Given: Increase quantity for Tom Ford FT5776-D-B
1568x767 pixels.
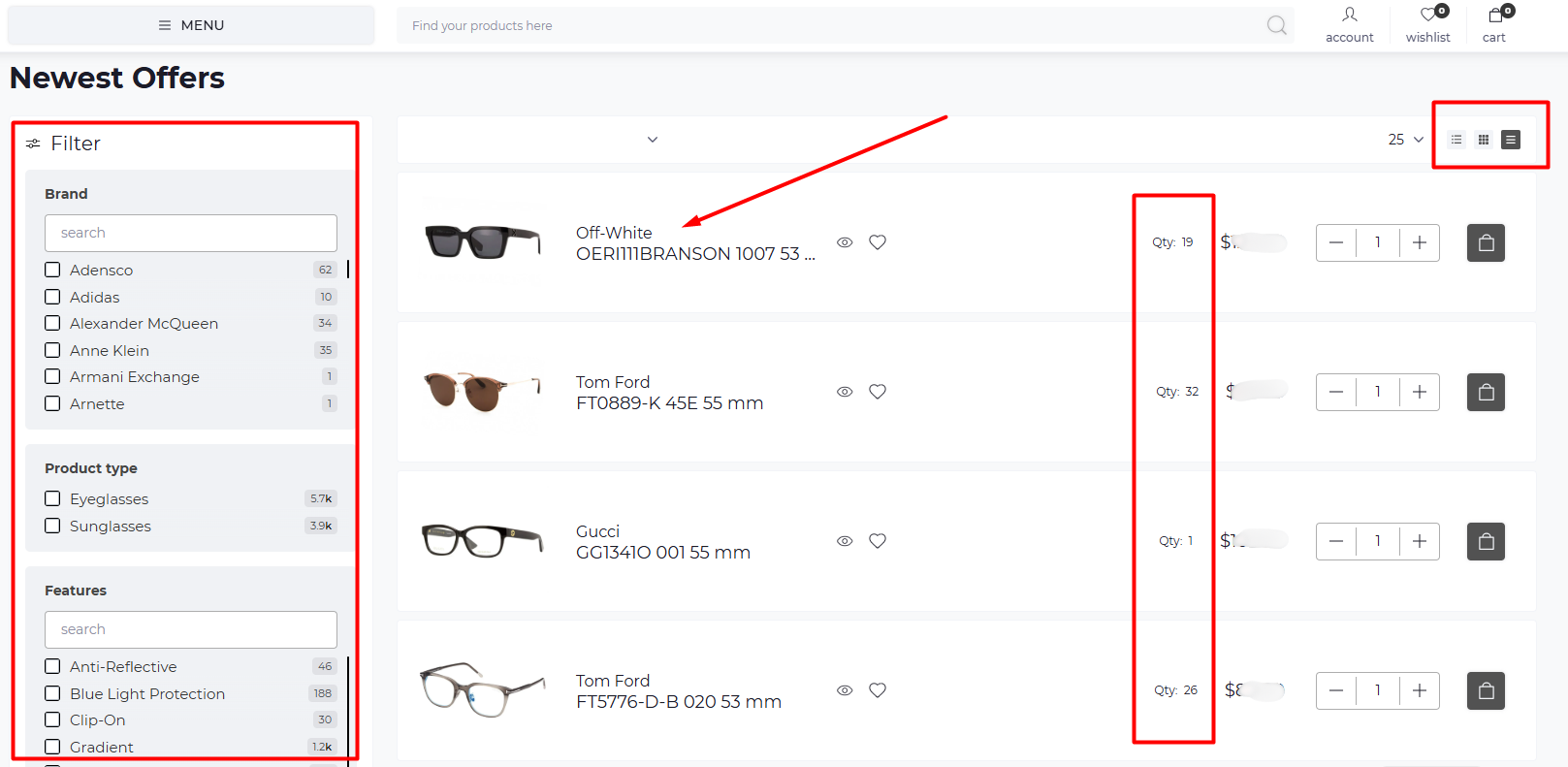Looking at the screenshot, I should coord(1420,690).
